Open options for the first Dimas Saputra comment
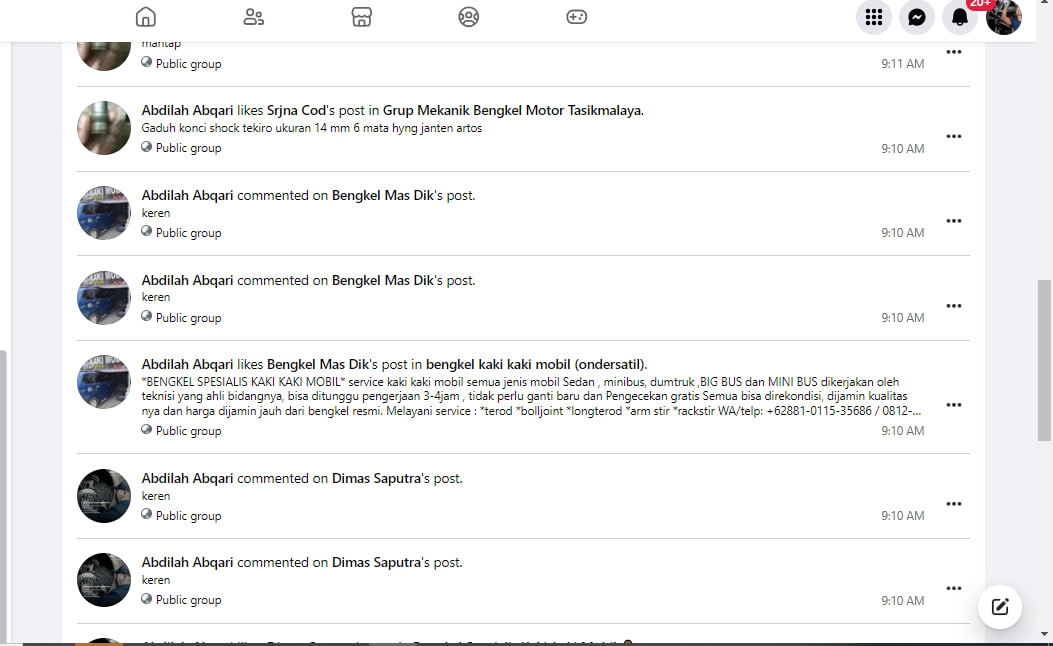This screenshot has height=646, width=1053. (x=954, y=504)
